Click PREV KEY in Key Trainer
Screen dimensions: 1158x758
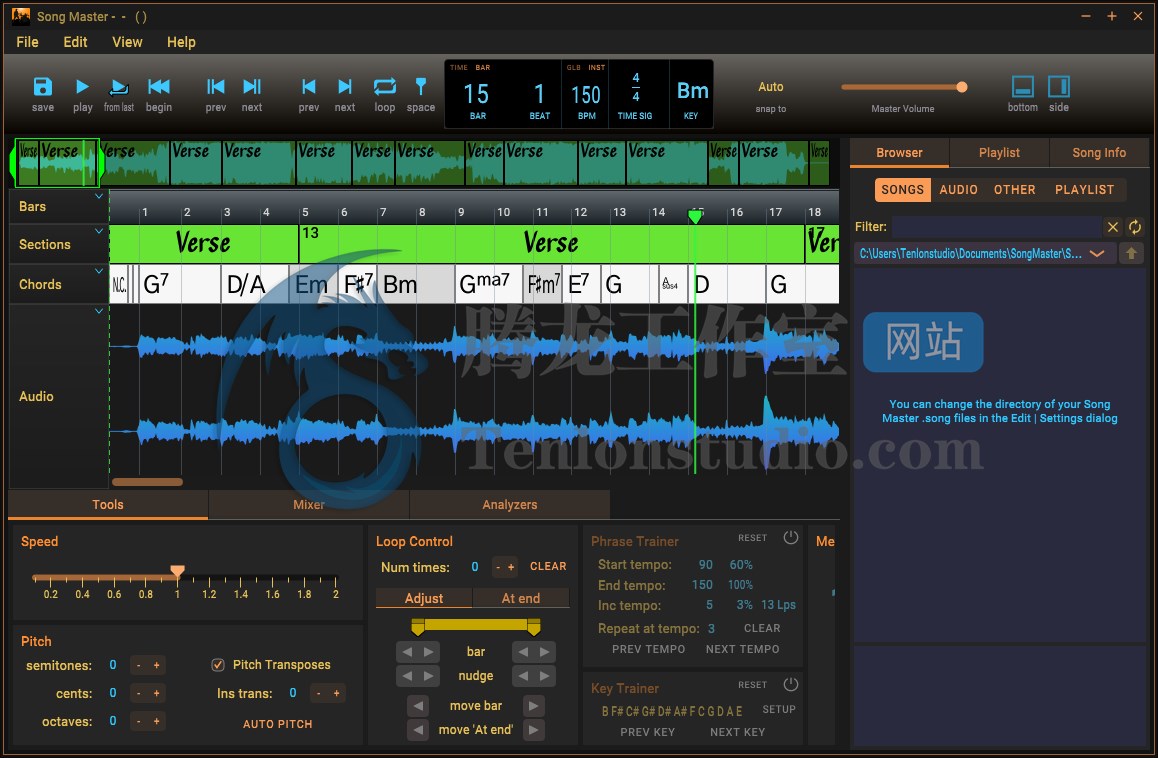(x=647, y=732)
